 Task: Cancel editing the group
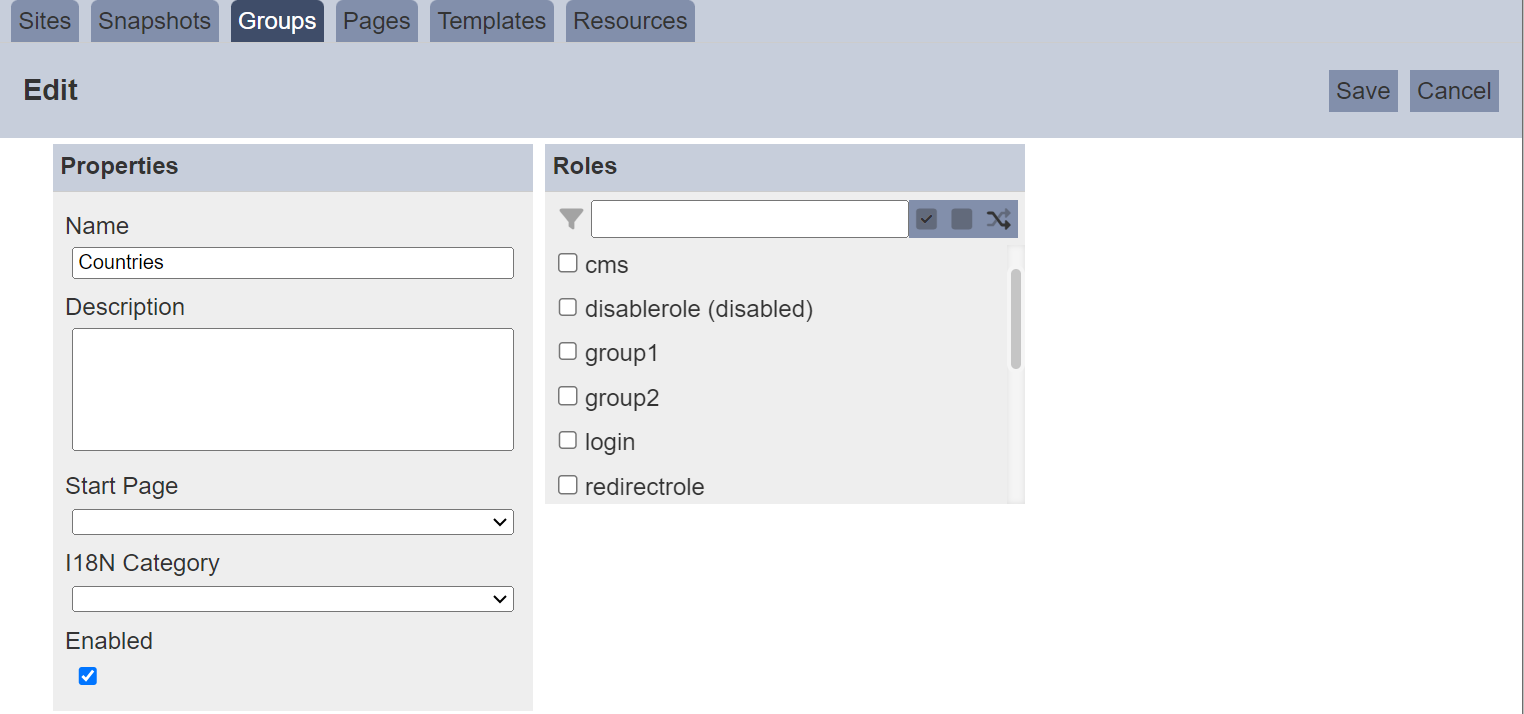[1454, 91]
